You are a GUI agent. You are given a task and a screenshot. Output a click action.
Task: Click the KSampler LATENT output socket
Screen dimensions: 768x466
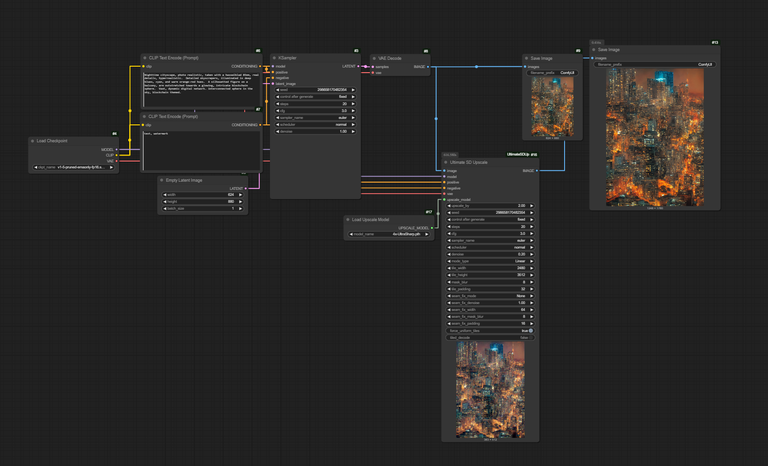pyautogui.click(x=358, y=66)
